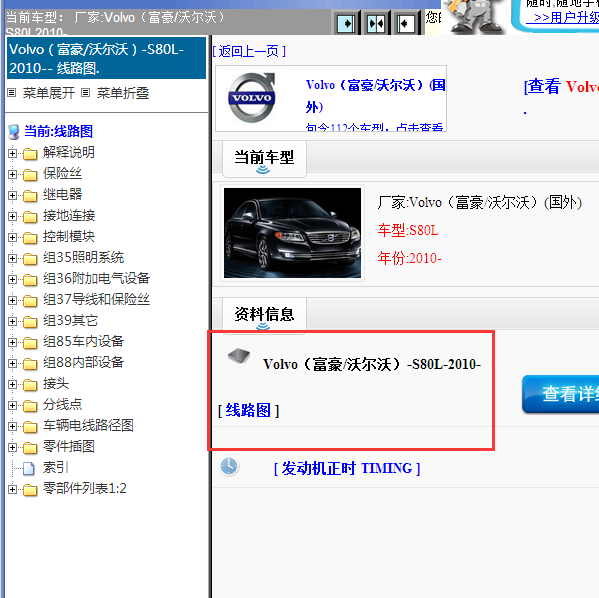Click the Volvo S80L-2010 线路图 sidebar header

107,58
